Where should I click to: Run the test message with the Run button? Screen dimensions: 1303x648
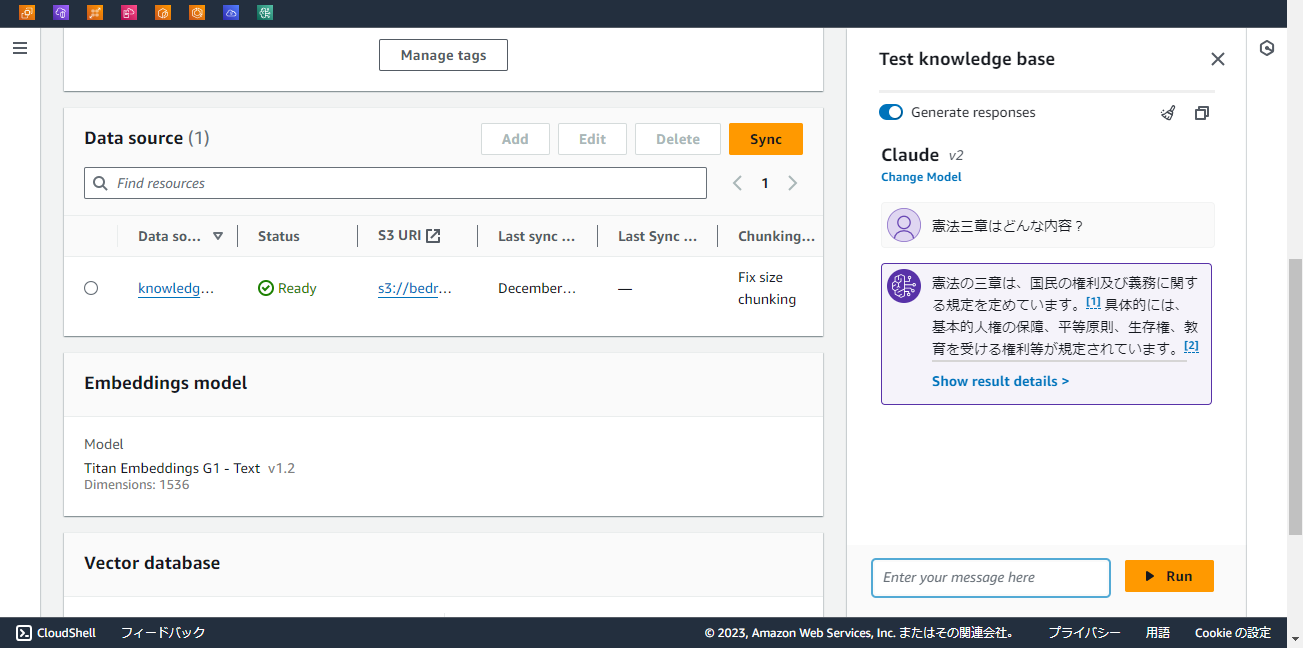1169,576
